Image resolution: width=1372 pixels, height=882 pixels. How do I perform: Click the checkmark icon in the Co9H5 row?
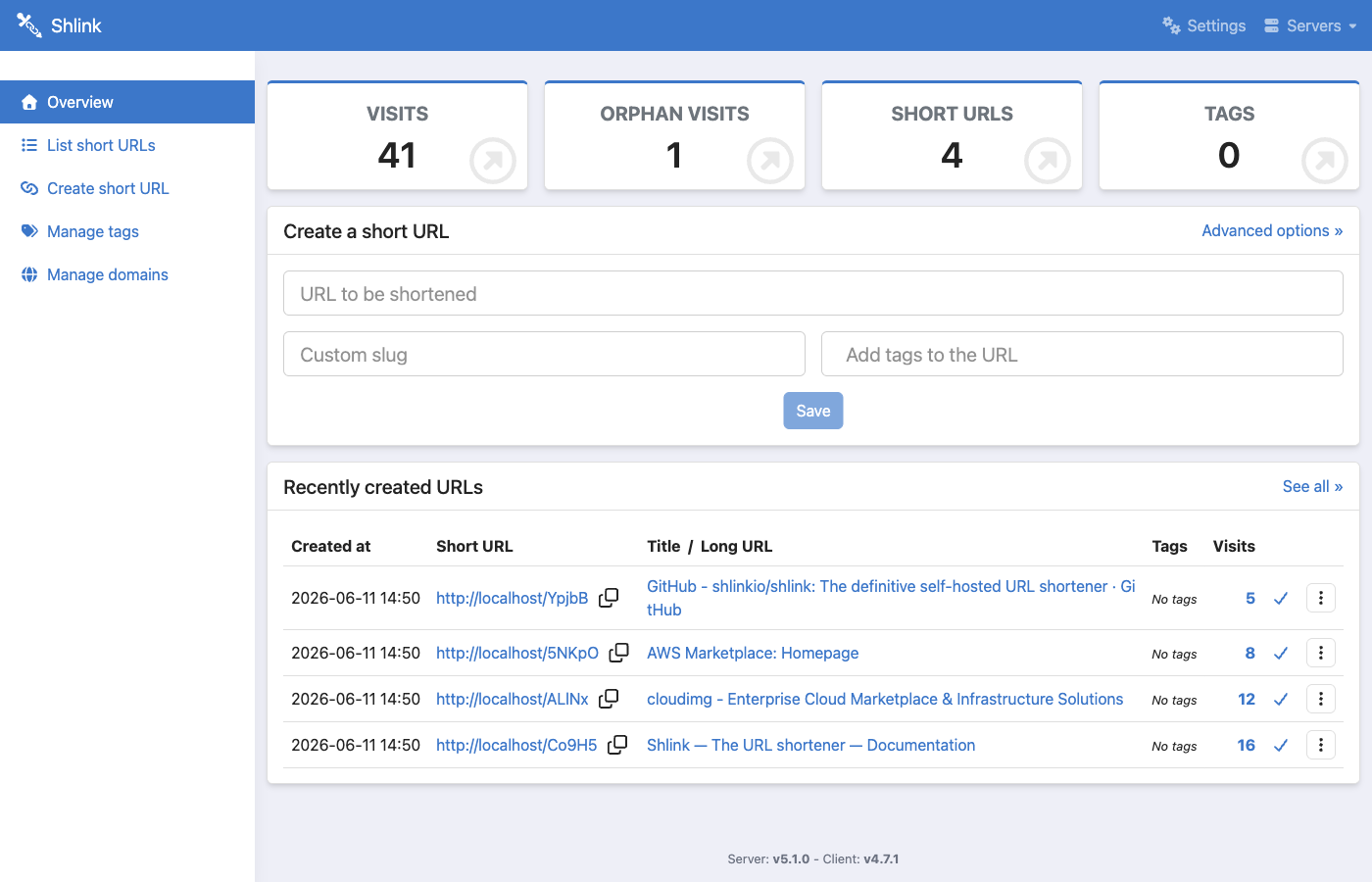[x=1280, y=746]
